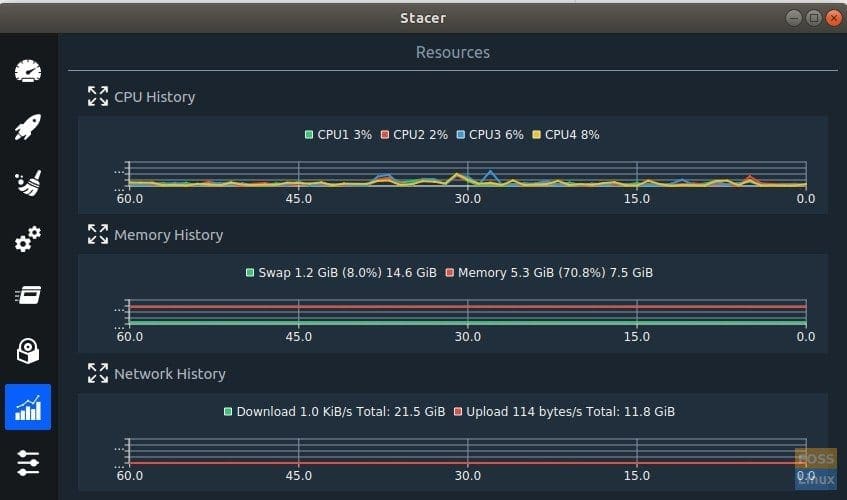Toggle CPU2 red legend swatch

tap(385, 134)
